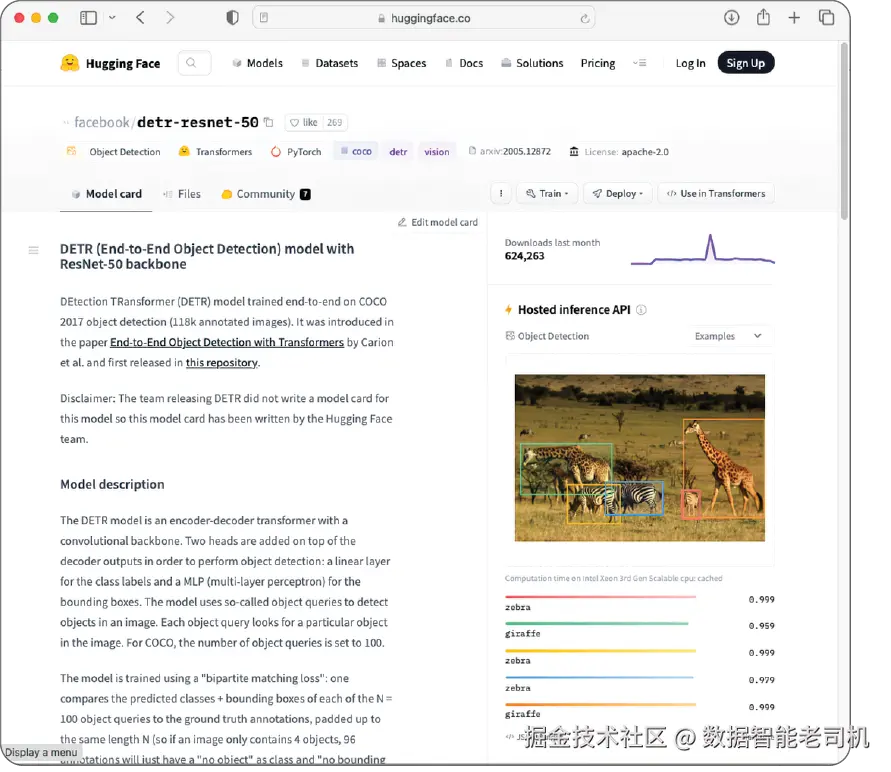Switch to the Files tab

181,194
